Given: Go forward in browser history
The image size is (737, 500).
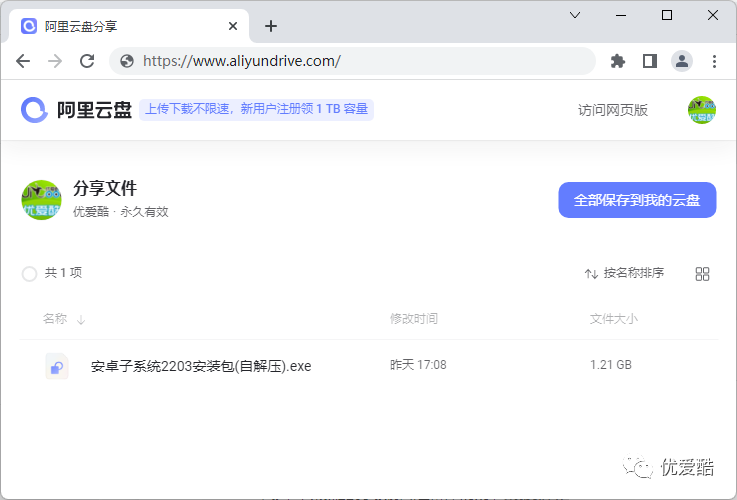Looking at the screenshot, I should [x=55, y=61].
